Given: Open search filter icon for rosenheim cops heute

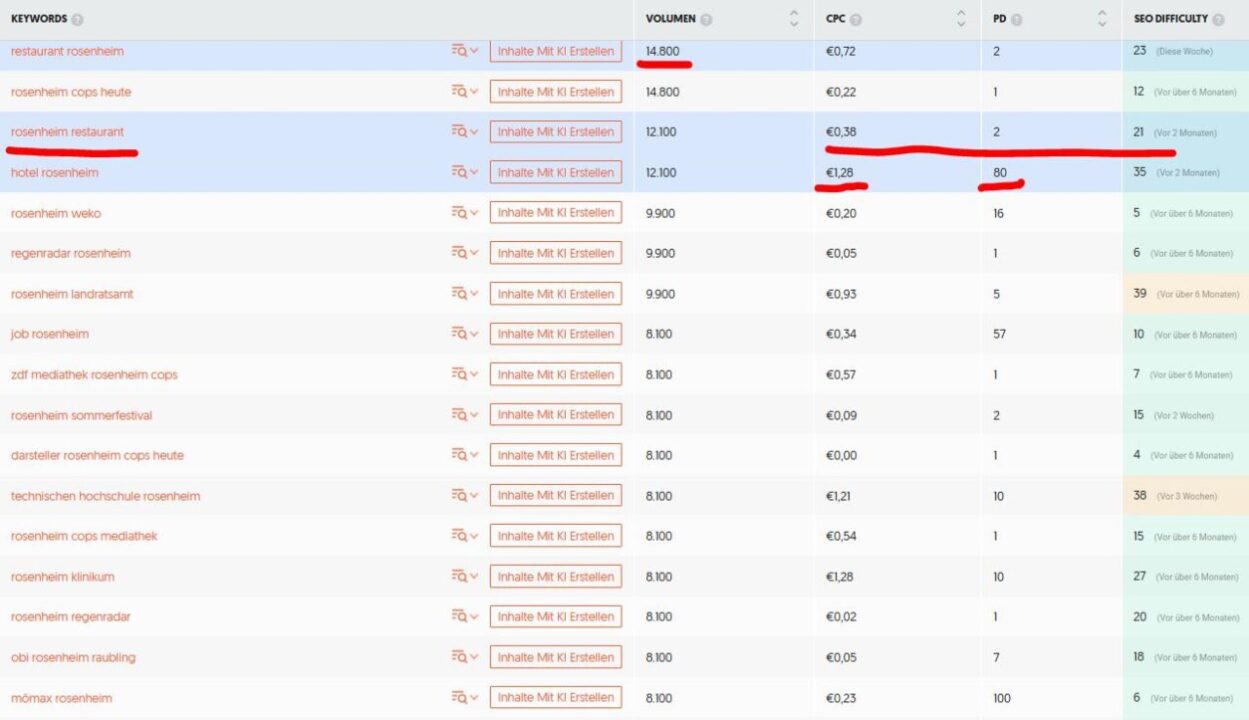Looking at the screenshot, I should click(x=464, y=92).
